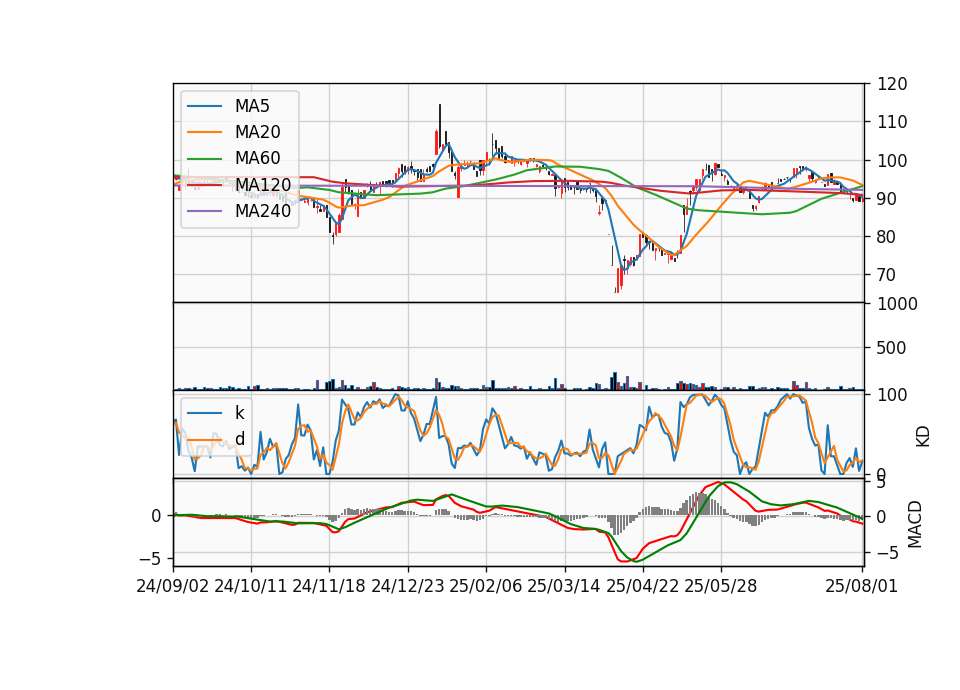Click the MA5 legend label
The width and height of the screenshot is (960, 690).
(252, 106)
